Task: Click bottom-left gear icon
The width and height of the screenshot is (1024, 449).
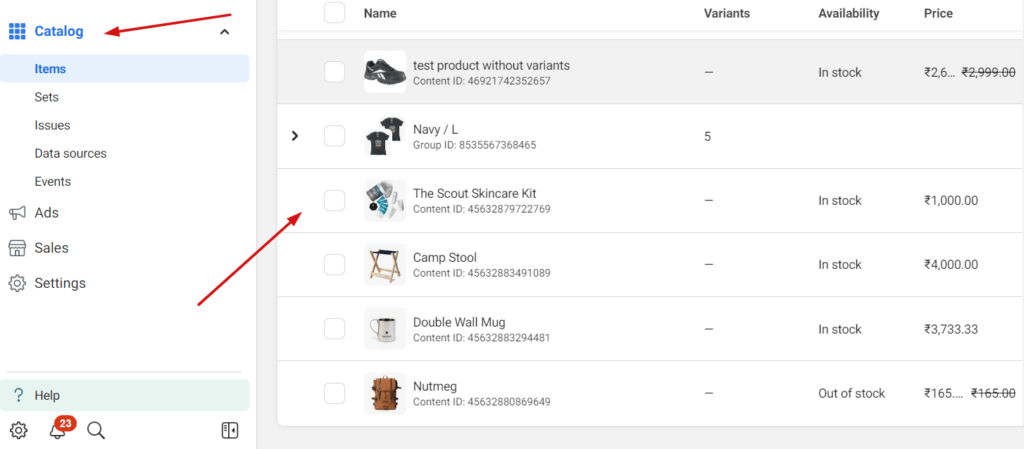Action: point(19,431)
